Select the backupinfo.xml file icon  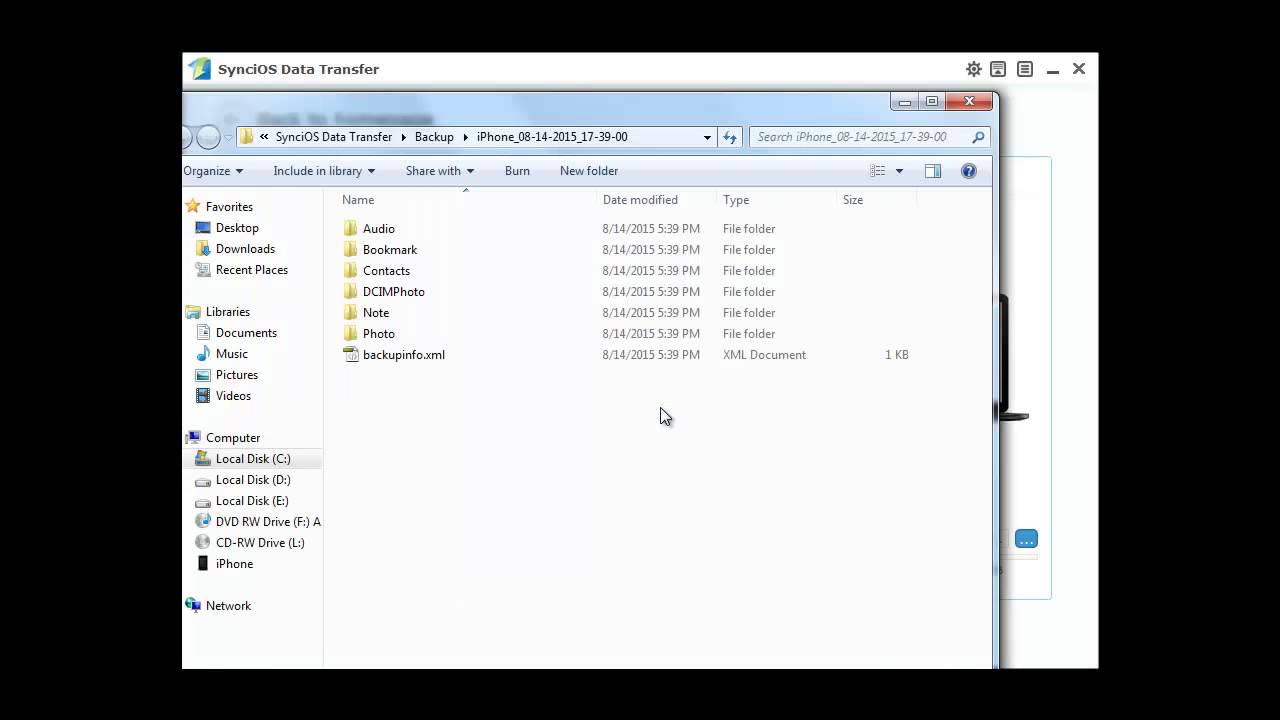pos(350,355)
